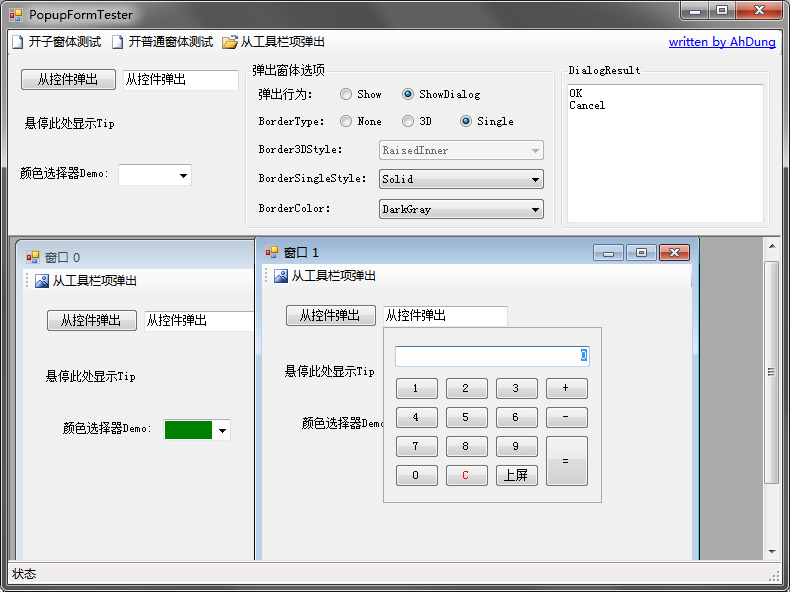This screenshot has height=592, width=790.
Task: Click 从工具栏项弹出 label in 窗口 0 toolbar
Action: point(95,281)
